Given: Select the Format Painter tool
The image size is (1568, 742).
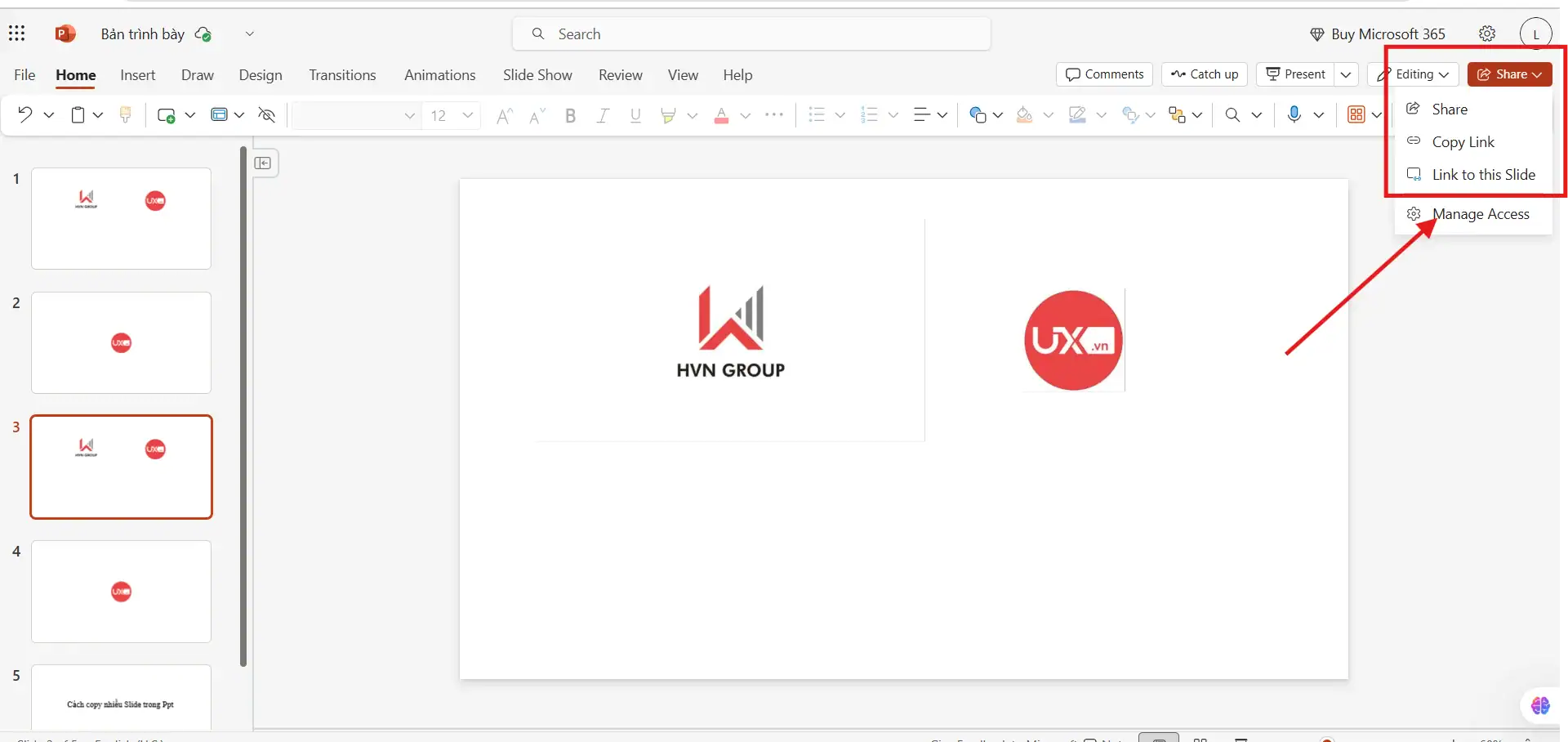Looking at the screenshot, I should click(125, 114).
